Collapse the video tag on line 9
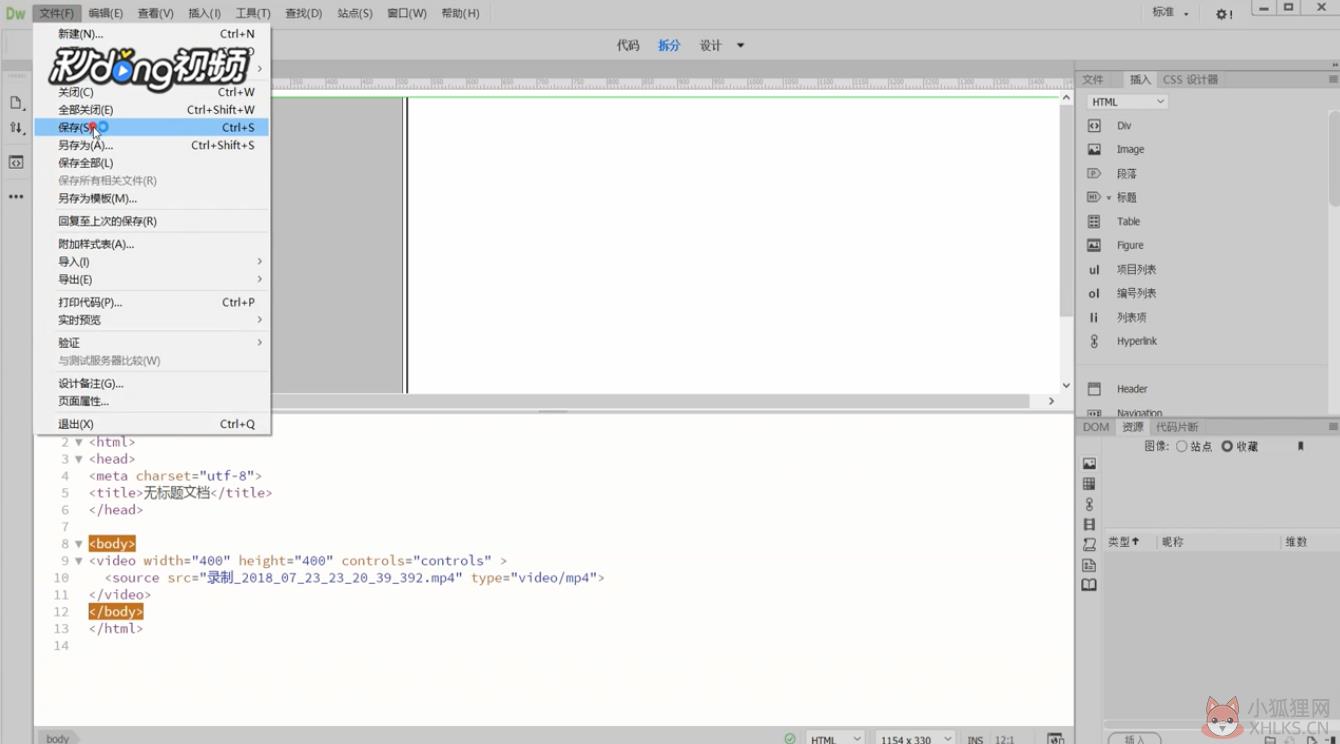This screenshot has width=1340, height=744. 79,561
